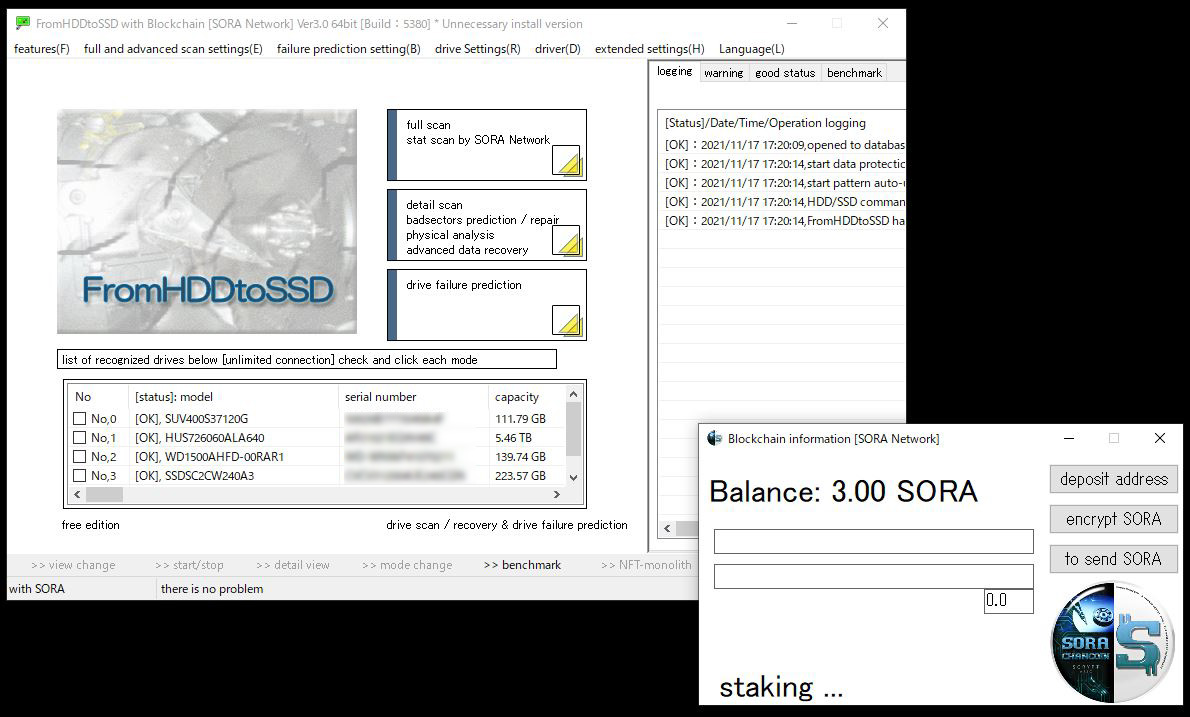The image size is (1190, 717).
Task: Click the Blockchain information window title icon
Action: point(714,438)
